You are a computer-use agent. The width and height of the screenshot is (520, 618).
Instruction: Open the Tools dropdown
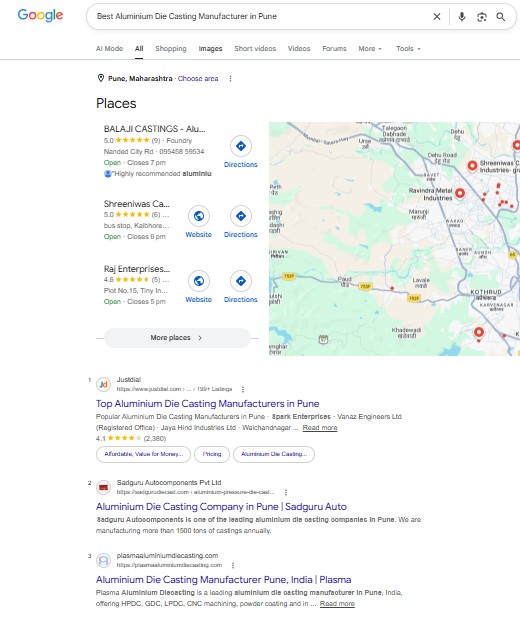(x=408, y=48)
